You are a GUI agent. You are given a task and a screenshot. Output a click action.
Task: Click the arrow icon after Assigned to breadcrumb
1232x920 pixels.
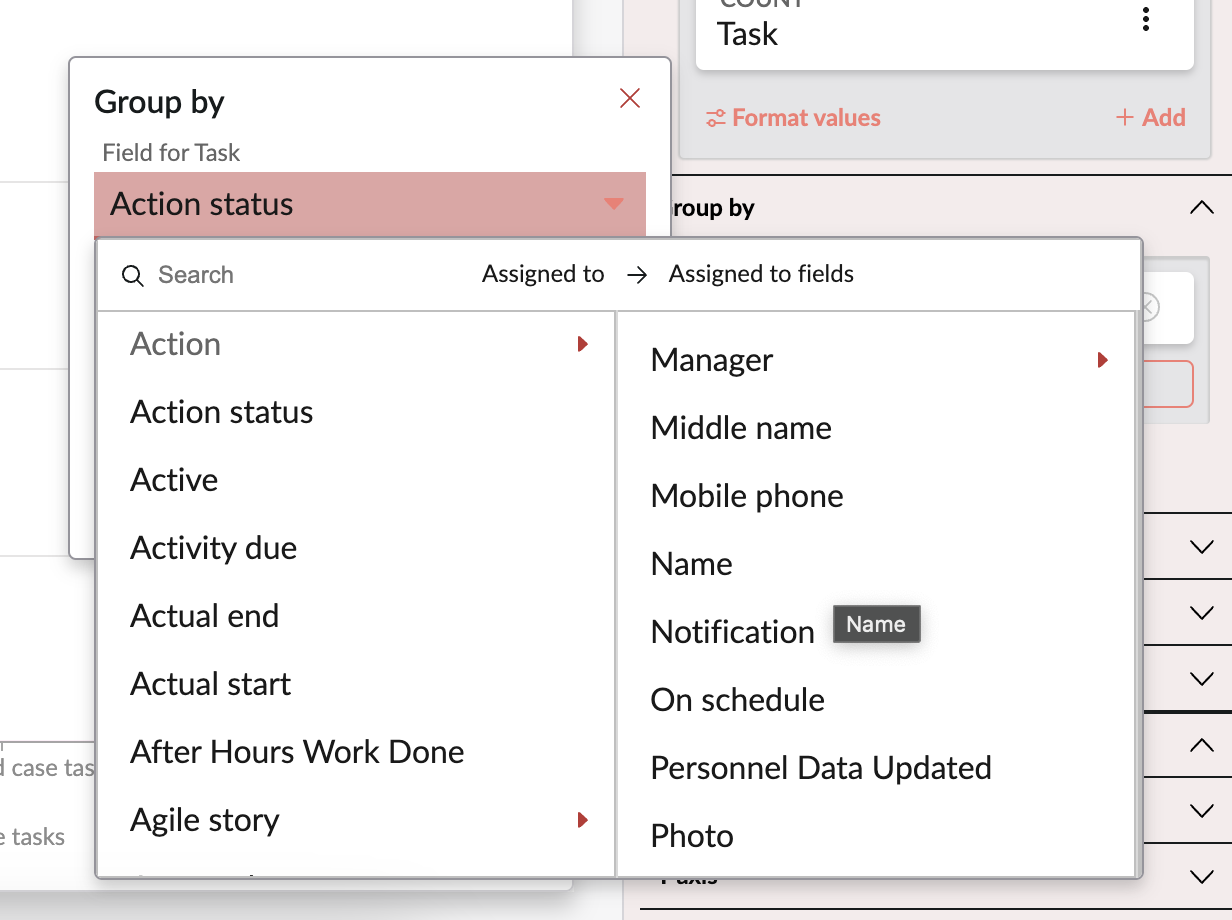tap(637, 273)
